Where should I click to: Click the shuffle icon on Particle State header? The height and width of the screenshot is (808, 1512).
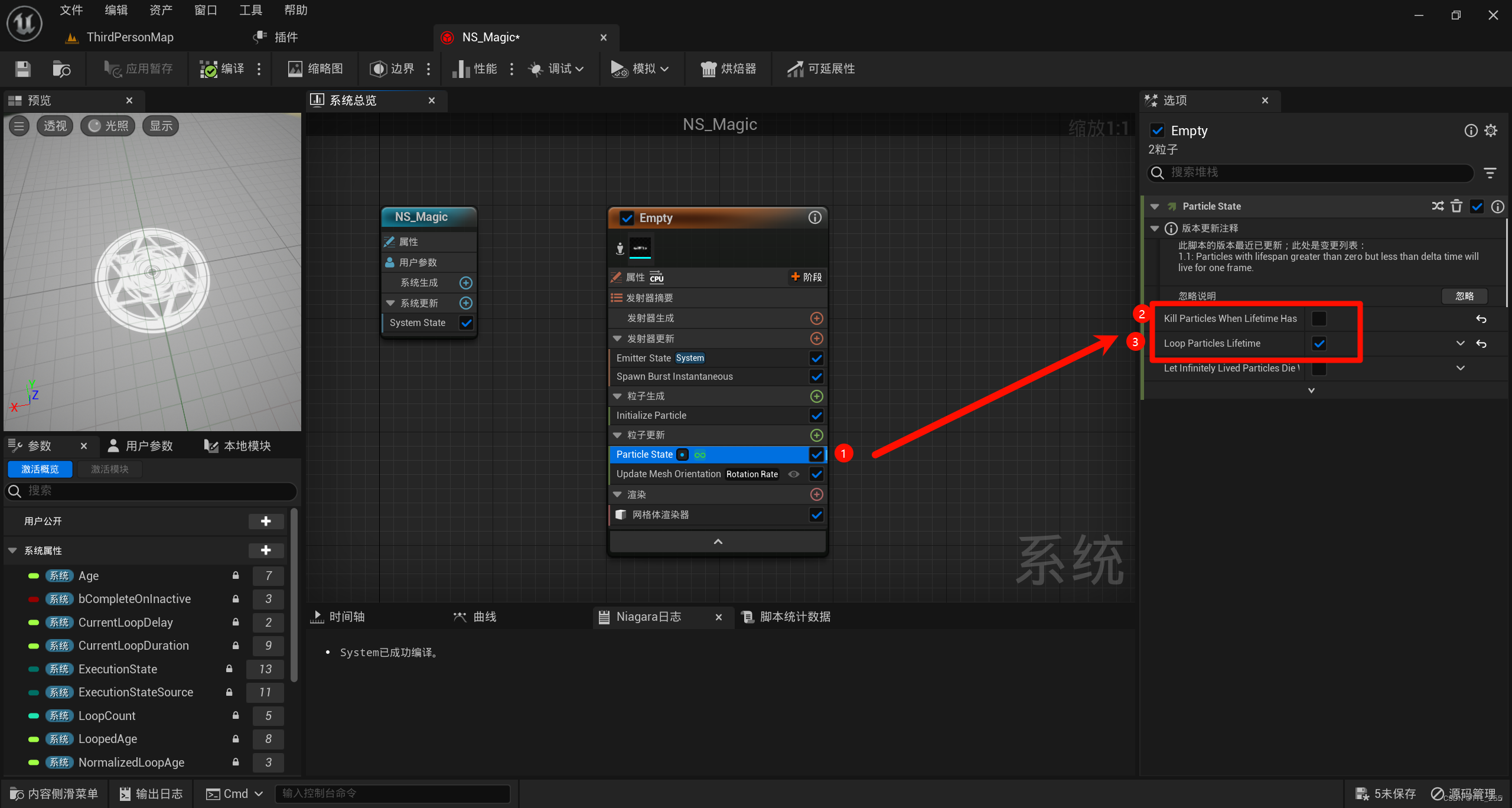pos(1438,206)
